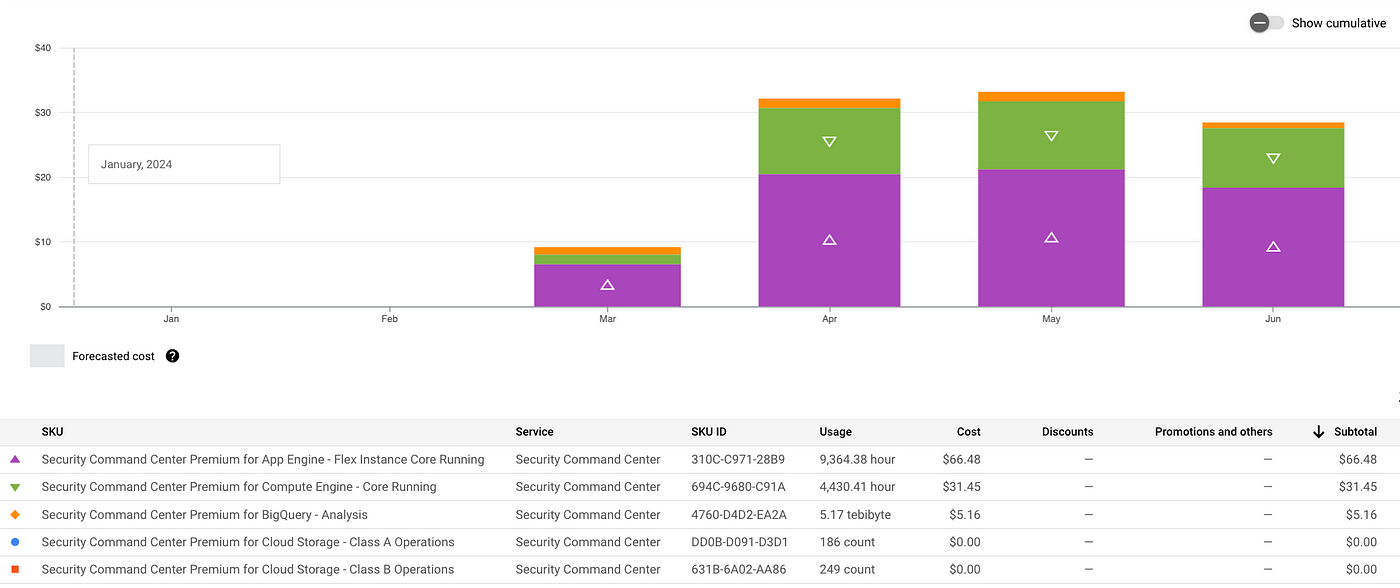Click the orange segment of the March bar
The height and width of the screenshot is (588, 1400).
tap(607, 251)
